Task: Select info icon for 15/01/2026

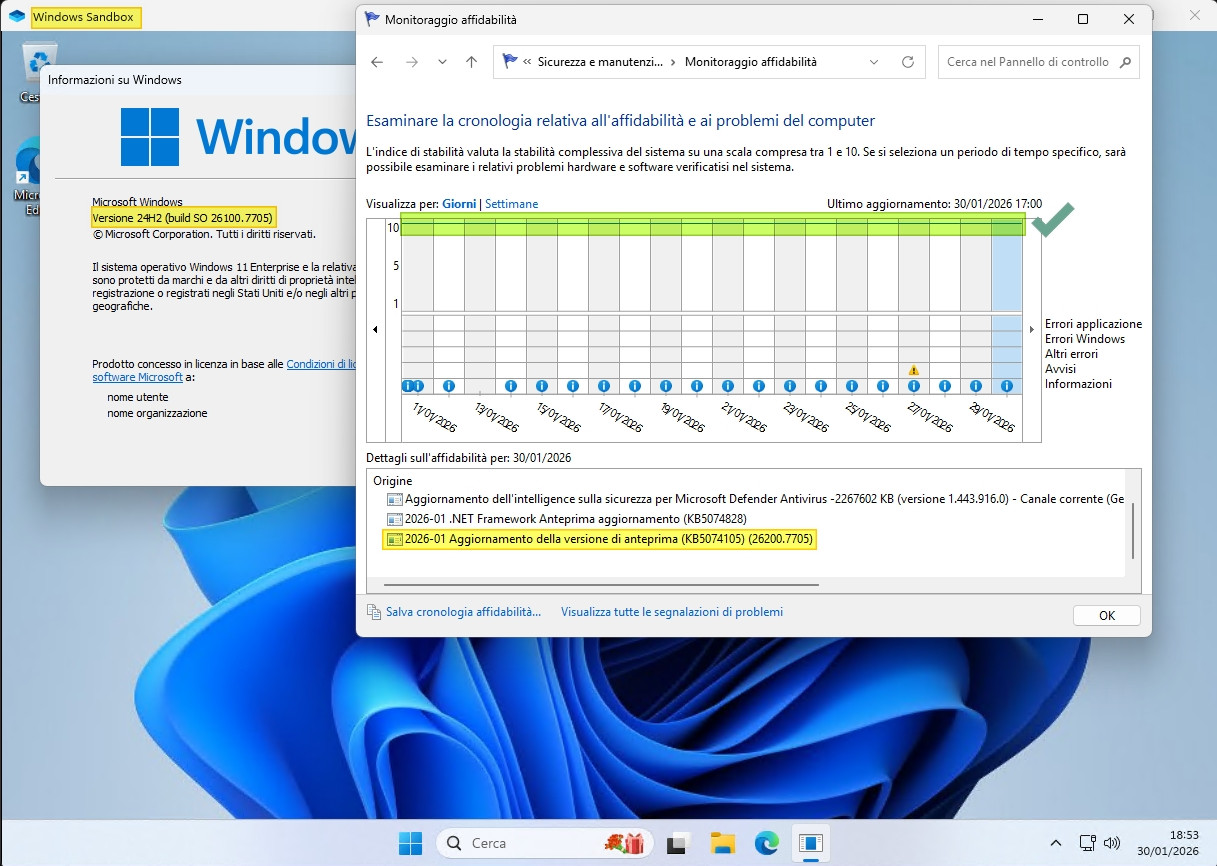Action: tap(542, 386)
